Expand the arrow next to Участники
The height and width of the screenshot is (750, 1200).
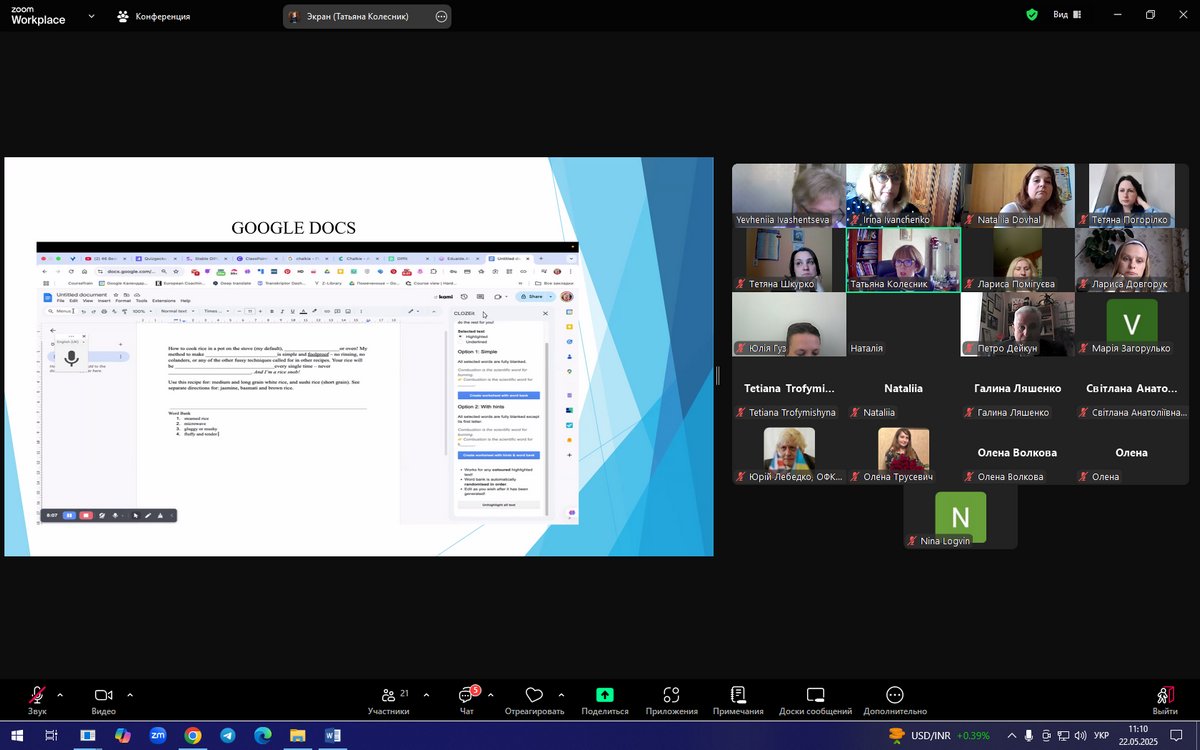pyautogui.click(x=426, y=695)
